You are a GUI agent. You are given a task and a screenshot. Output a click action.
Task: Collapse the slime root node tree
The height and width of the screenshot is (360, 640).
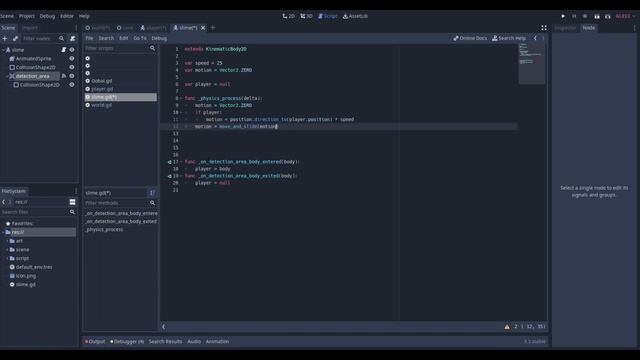tap(3, 50)
